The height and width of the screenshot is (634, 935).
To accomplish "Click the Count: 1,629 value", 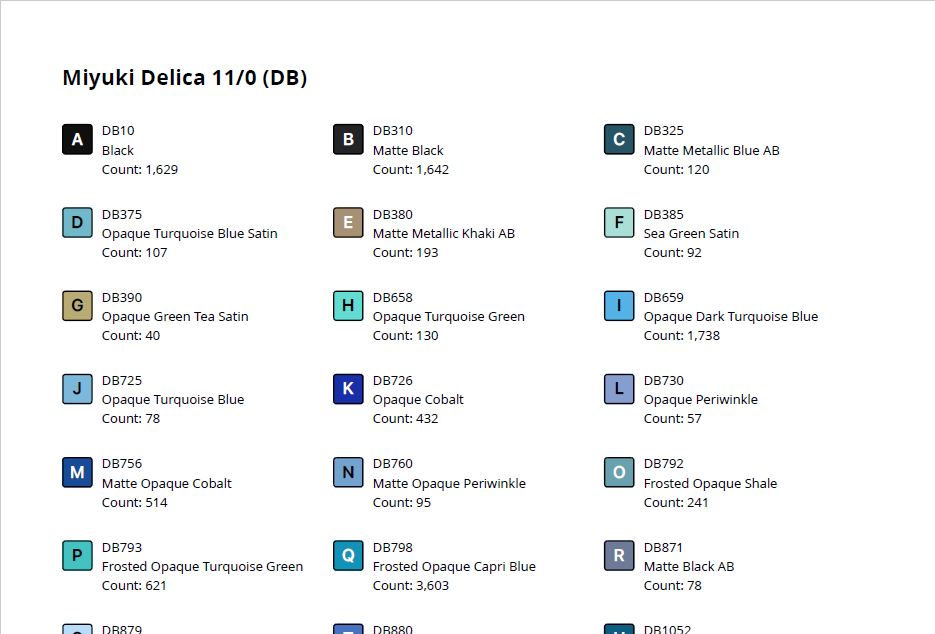I will tap(140, 169).
